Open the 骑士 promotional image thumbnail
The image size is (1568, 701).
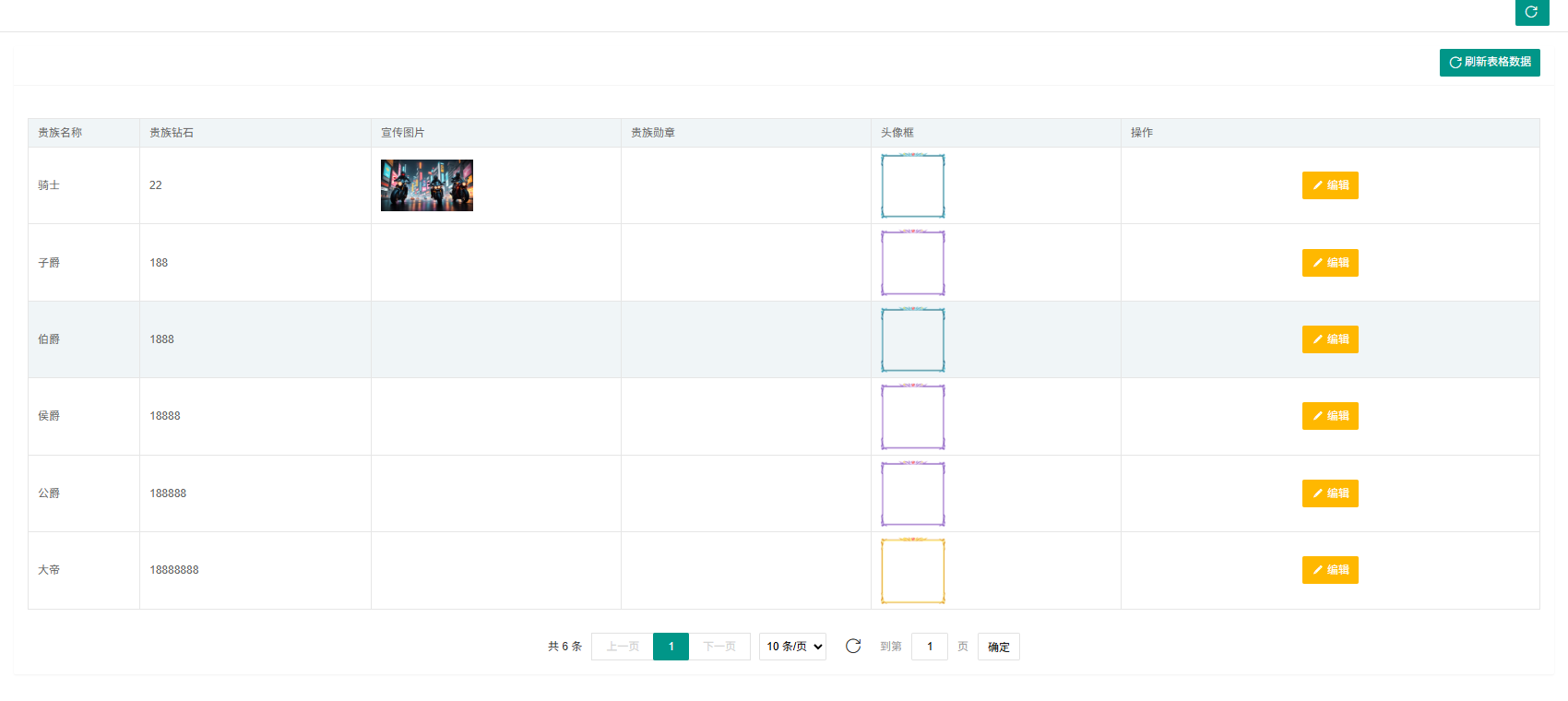(427, 185)
